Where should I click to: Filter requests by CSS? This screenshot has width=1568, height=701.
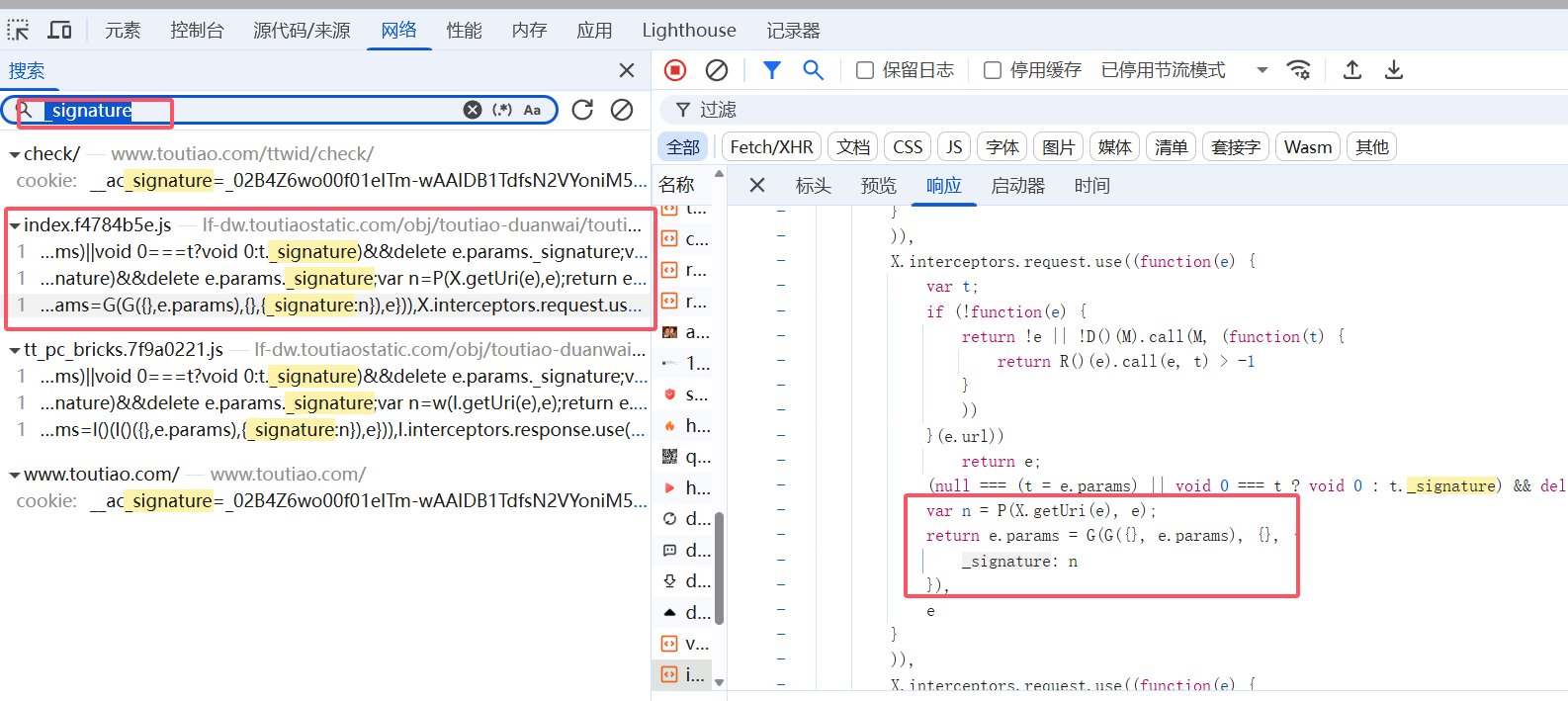[908, 147]
